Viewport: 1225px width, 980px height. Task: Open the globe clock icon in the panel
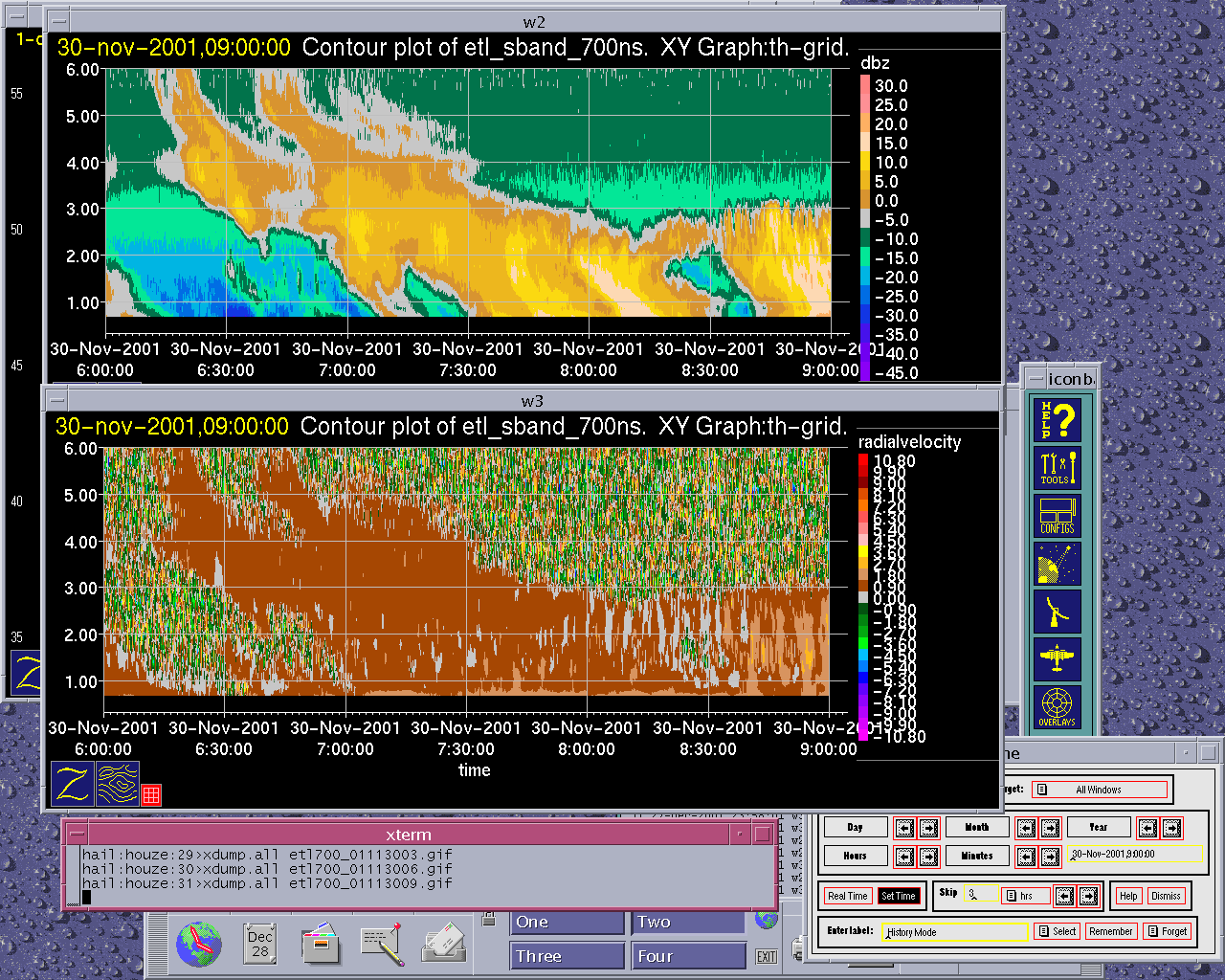pyautogui.click(x=199, y=944)
